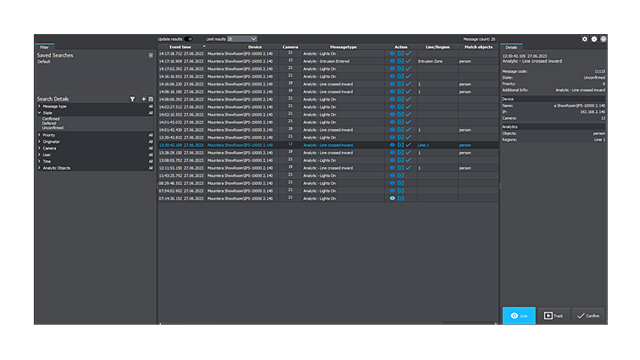Sort by Match objects column header
This screenshot has width=640, height=360.
click(x=478, y=47)
